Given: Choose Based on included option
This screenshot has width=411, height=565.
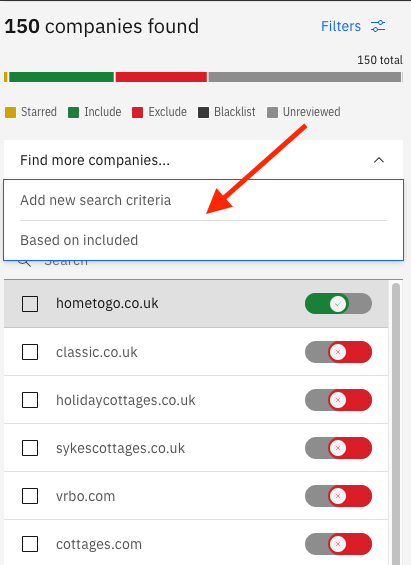Looking at the screenshot, I should click(204, 240).
